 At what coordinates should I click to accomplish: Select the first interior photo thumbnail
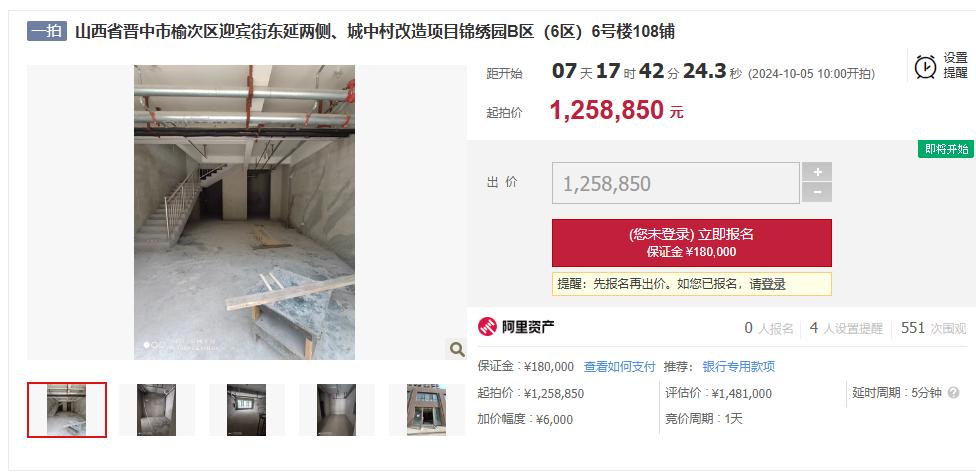[x=67, y=410]
